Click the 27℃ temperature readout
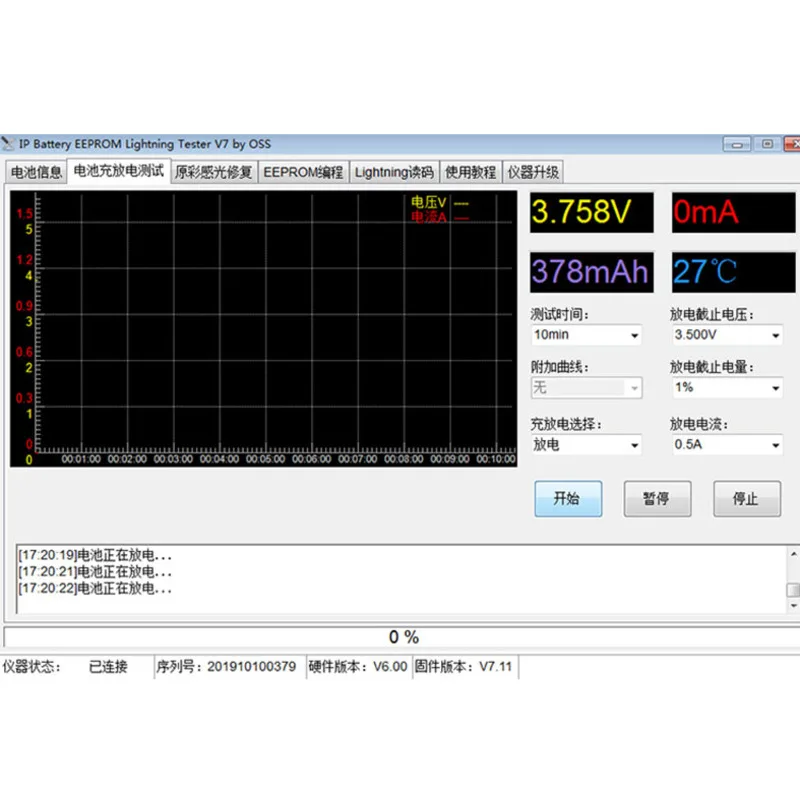 coord(733,272)
